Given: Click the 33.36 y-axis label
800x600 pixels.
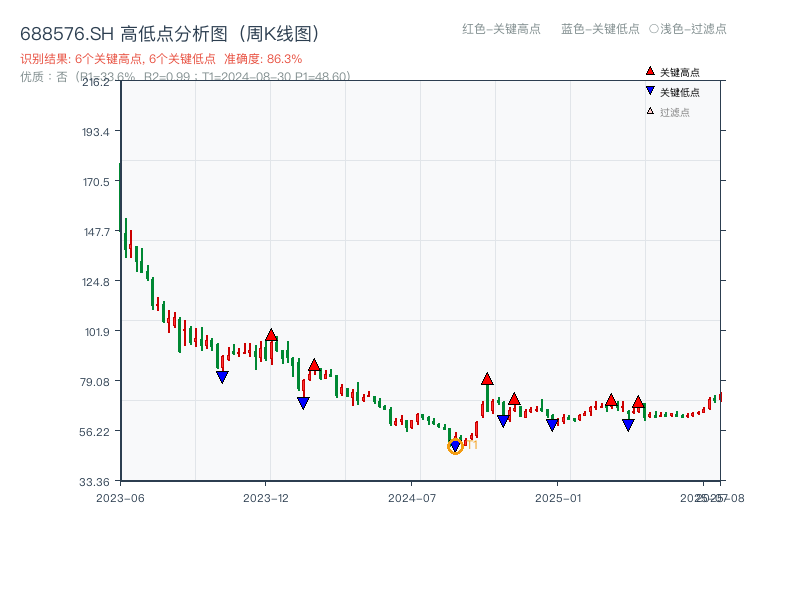Looking at the screenshot, I should pyautogui.click(x=94, y=482).
